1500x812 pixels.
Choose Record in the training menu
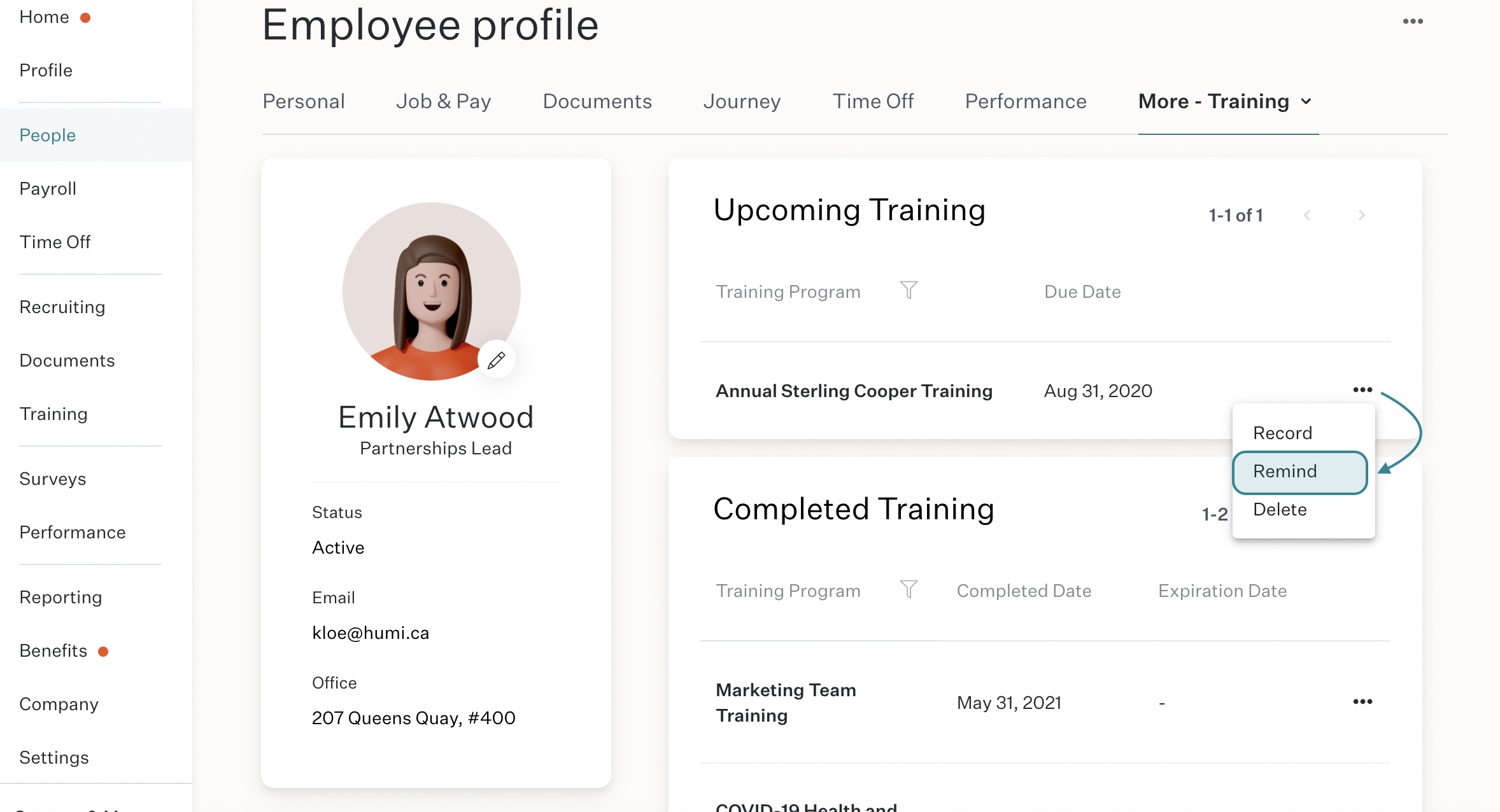point(1282,433)
